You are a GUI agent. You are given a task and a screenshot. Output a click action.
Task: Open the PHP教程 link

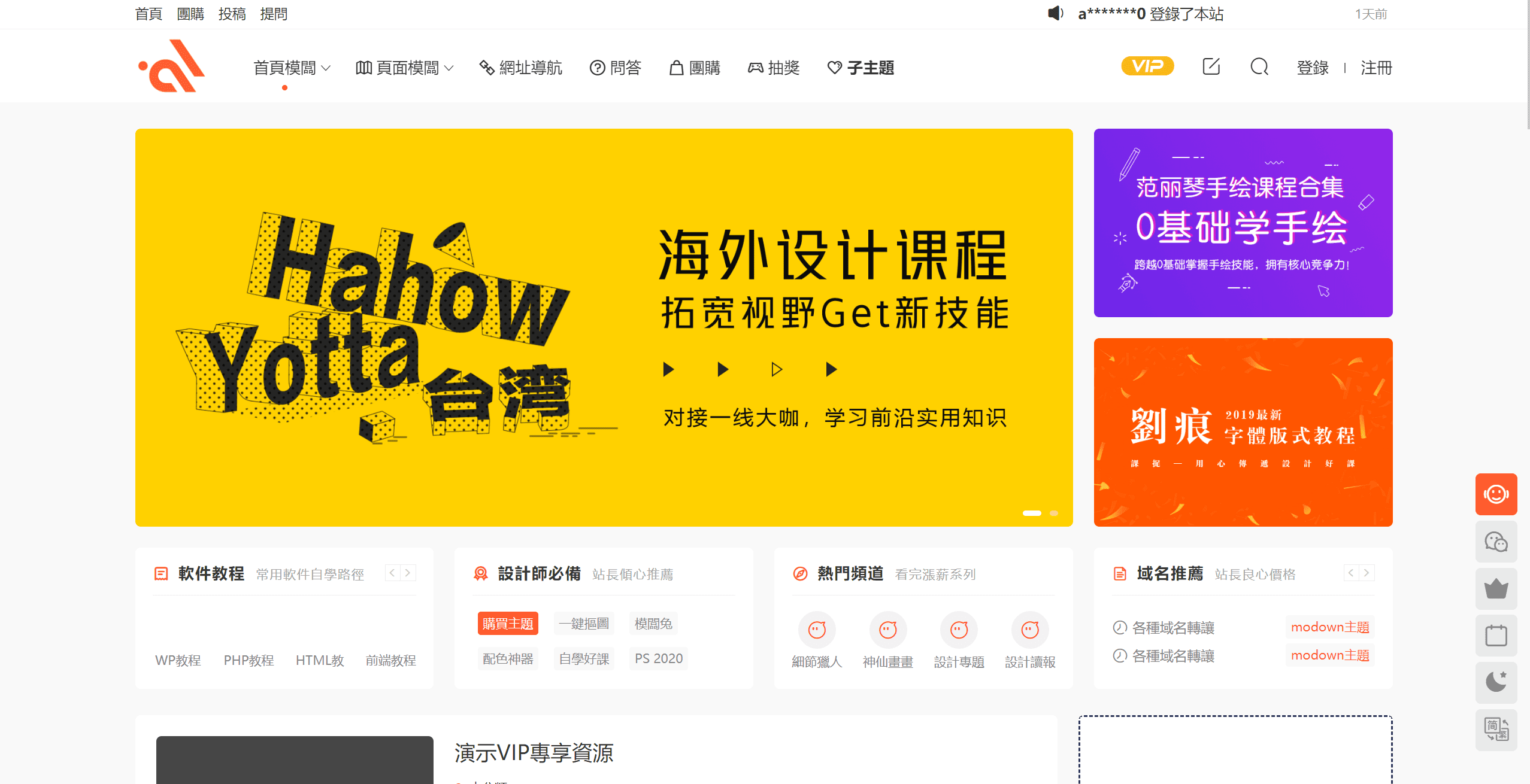[249, 660]
